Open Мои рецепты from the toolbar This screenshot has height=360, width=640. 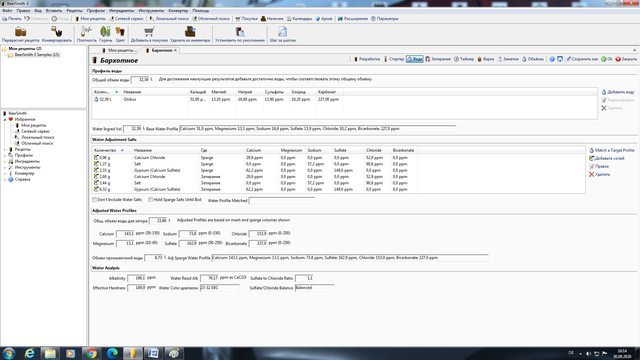(90, 19)
